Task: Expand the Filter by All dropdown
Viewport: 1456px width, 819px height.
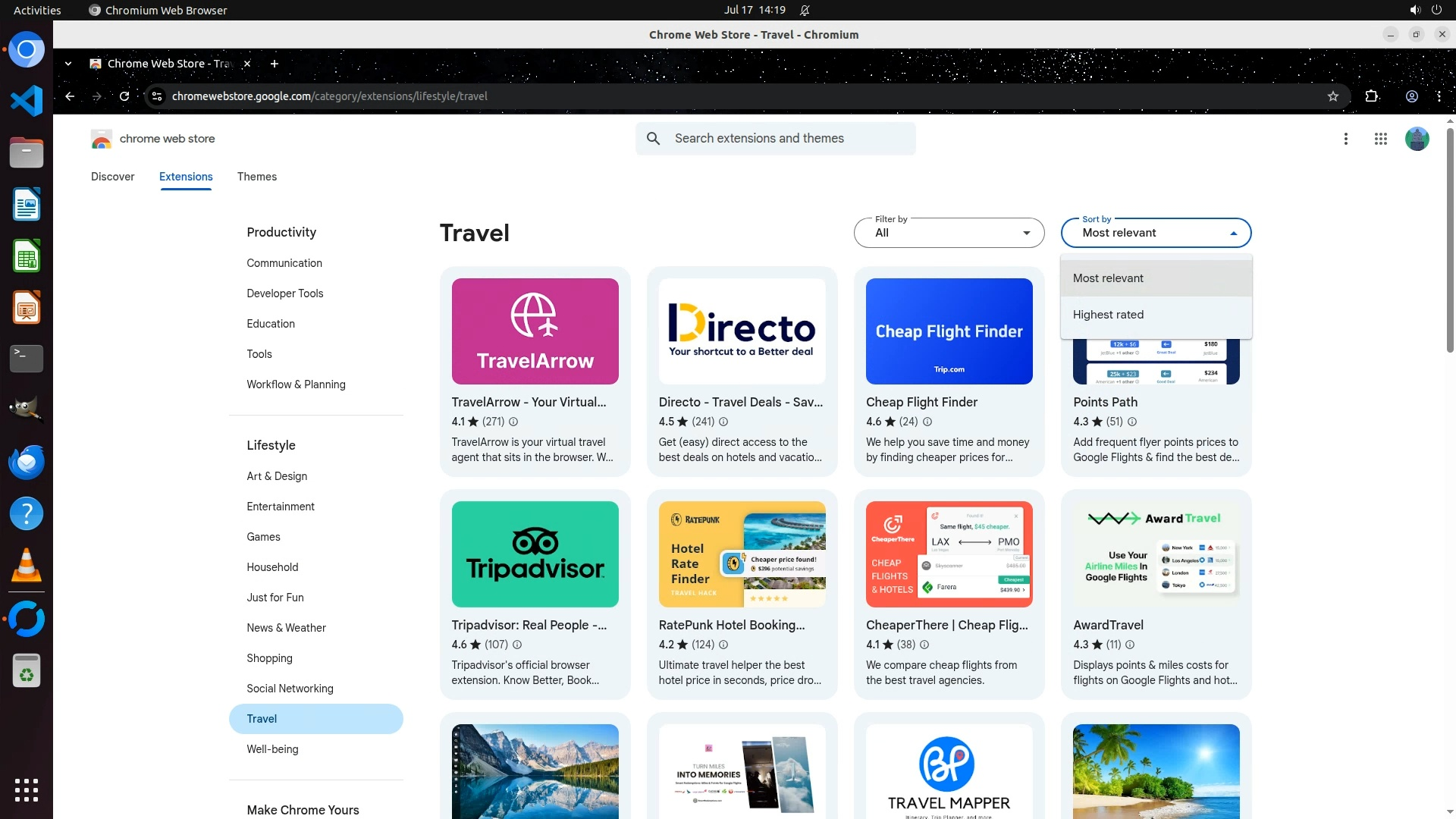Action: (x=948, y=233)
